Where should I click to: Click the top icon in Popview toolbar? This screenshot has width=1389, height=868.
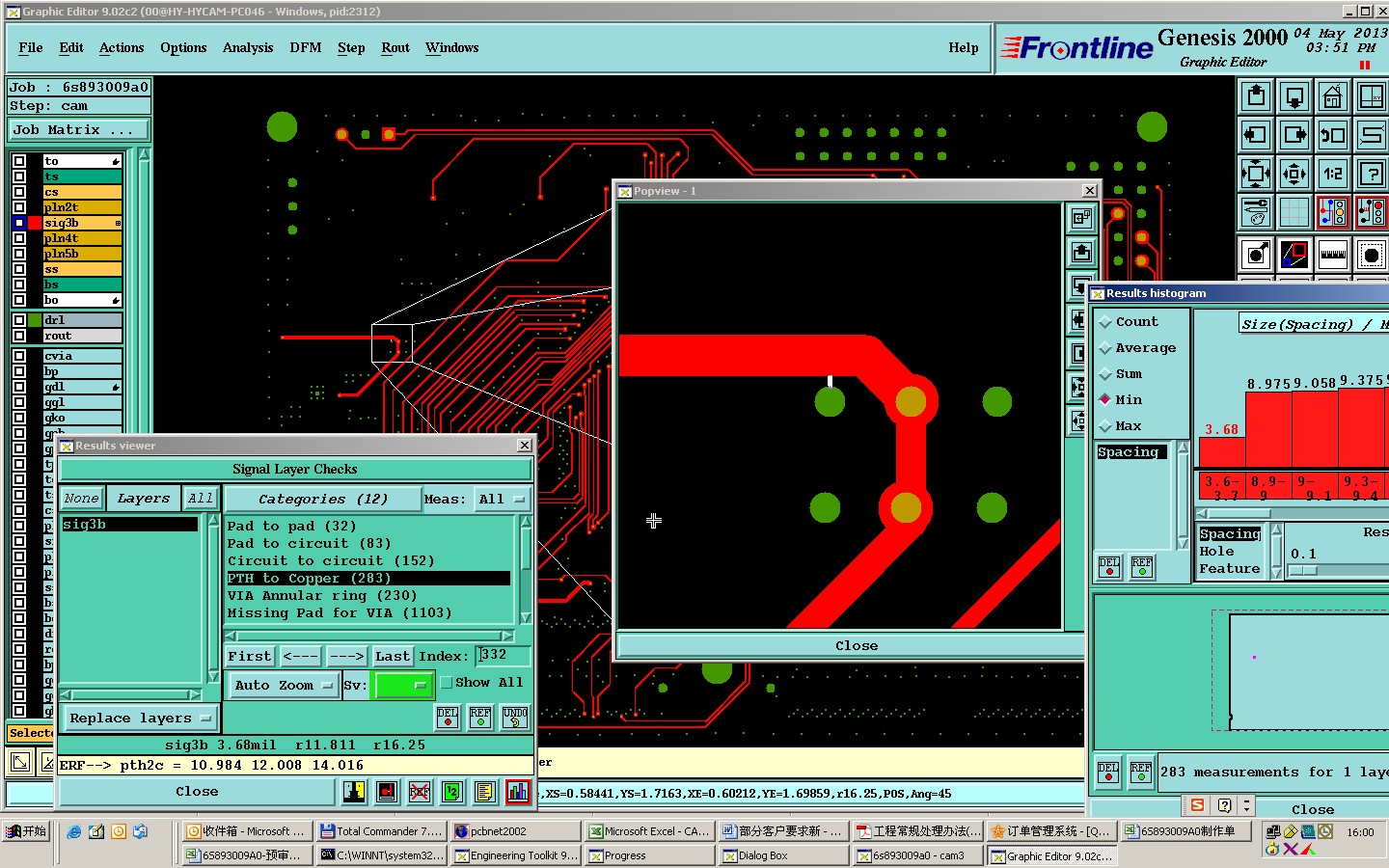[x=1081, y=218]
